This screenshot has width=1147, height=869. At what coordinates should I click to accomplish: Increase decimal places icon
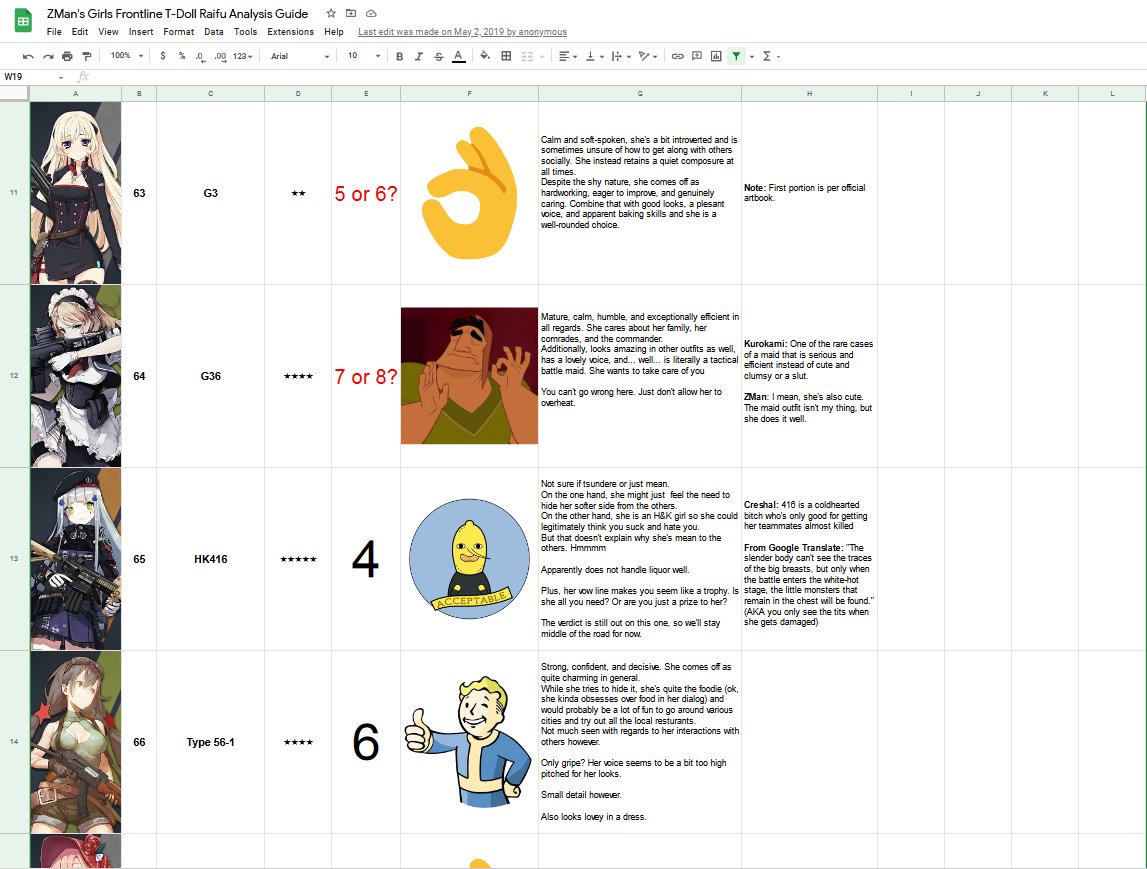(220, 56)
